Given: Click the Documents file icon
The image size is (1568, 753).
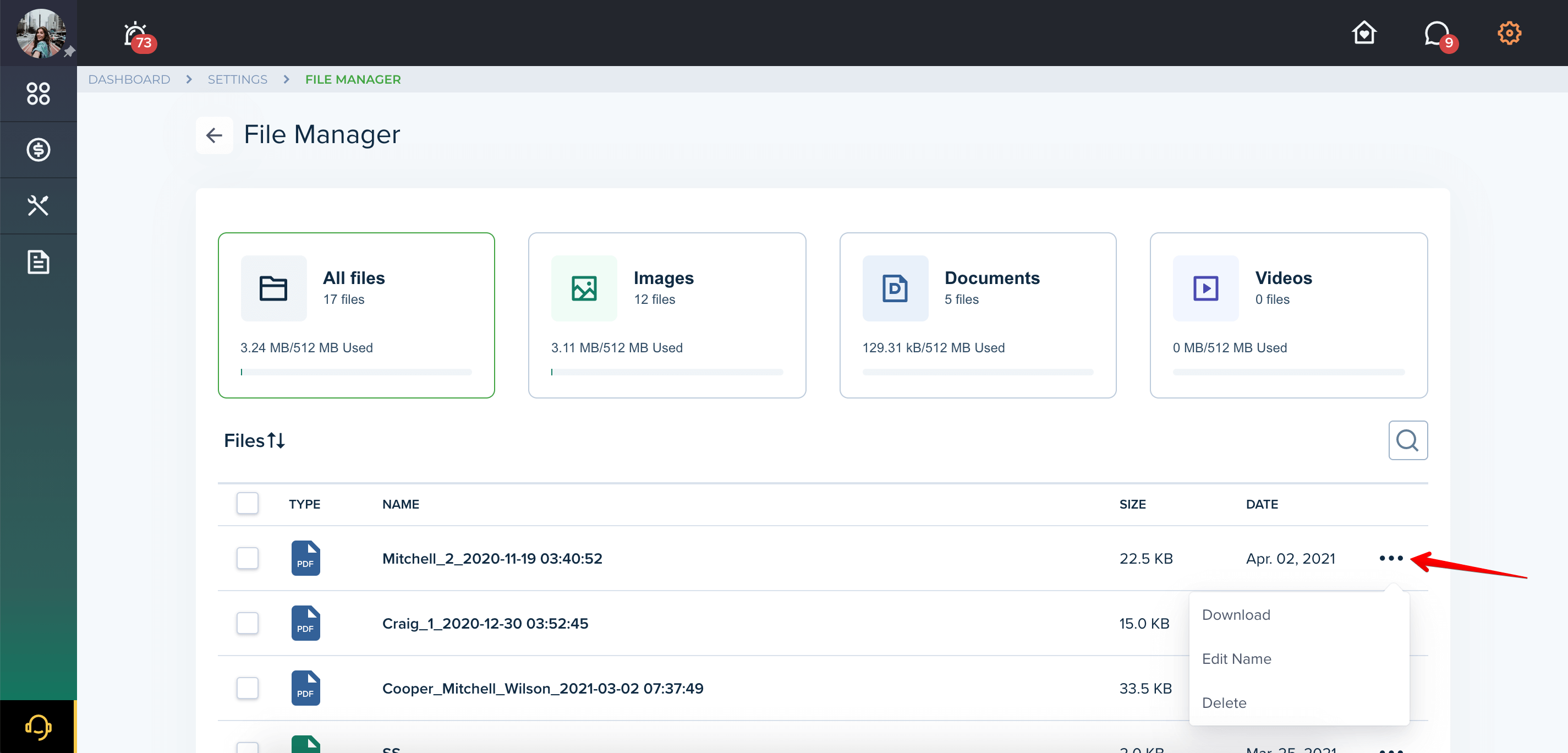Looking at the screenshot, I should click(895, 288).
